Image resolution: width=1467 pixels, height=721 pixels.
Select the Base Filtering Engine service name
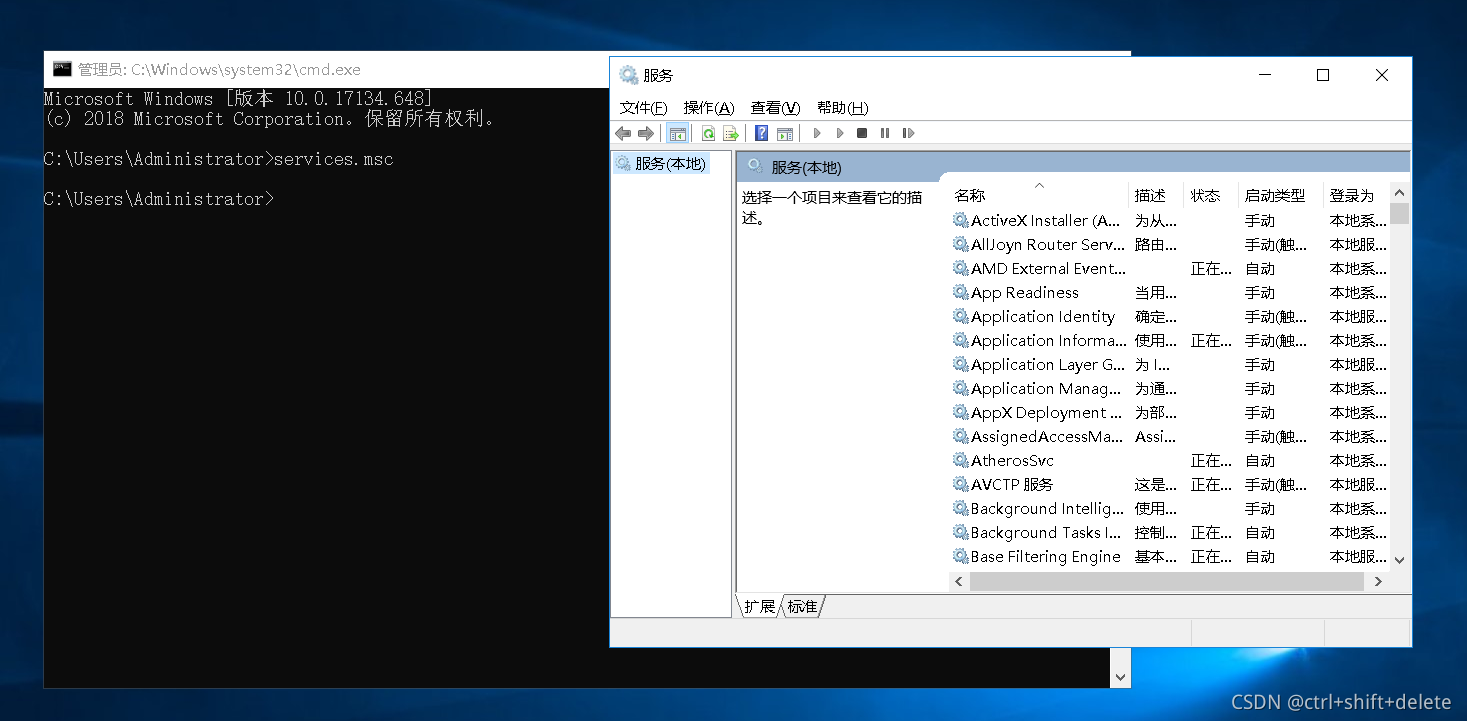point(1046,556)
